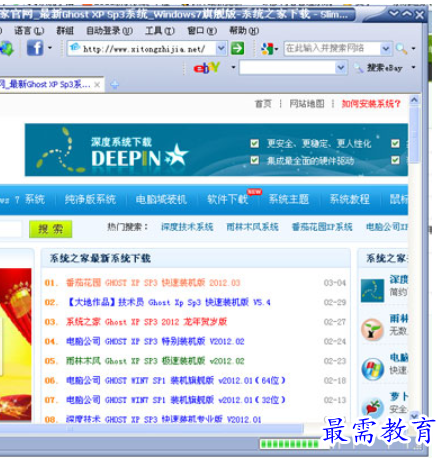Image resolution: width=444 pixels, height=462 pixels.
Task: Click the eBay logo in toolbar
Action: pos(207,68)
